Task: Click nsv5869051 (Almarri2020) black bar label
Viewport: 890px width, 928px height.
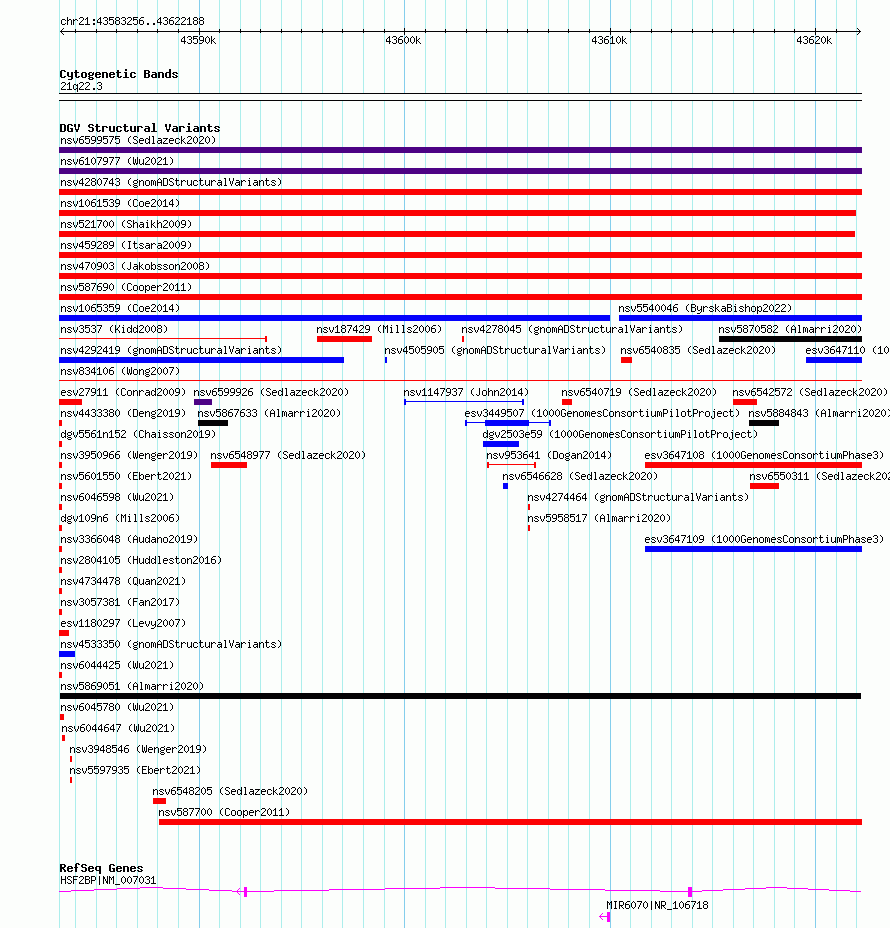Action: tap(132, 687)
